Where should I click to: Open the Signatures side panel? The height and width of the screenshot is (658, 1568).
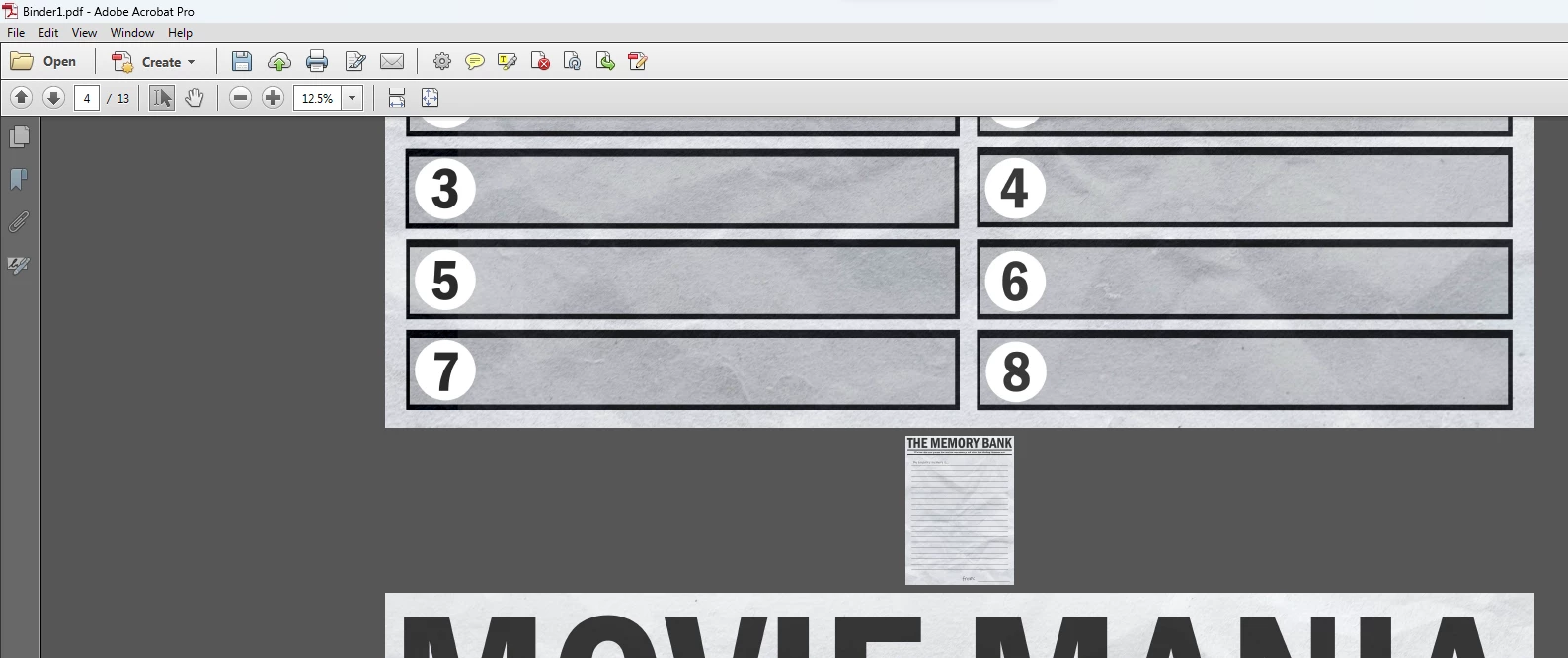click(19, 265)
